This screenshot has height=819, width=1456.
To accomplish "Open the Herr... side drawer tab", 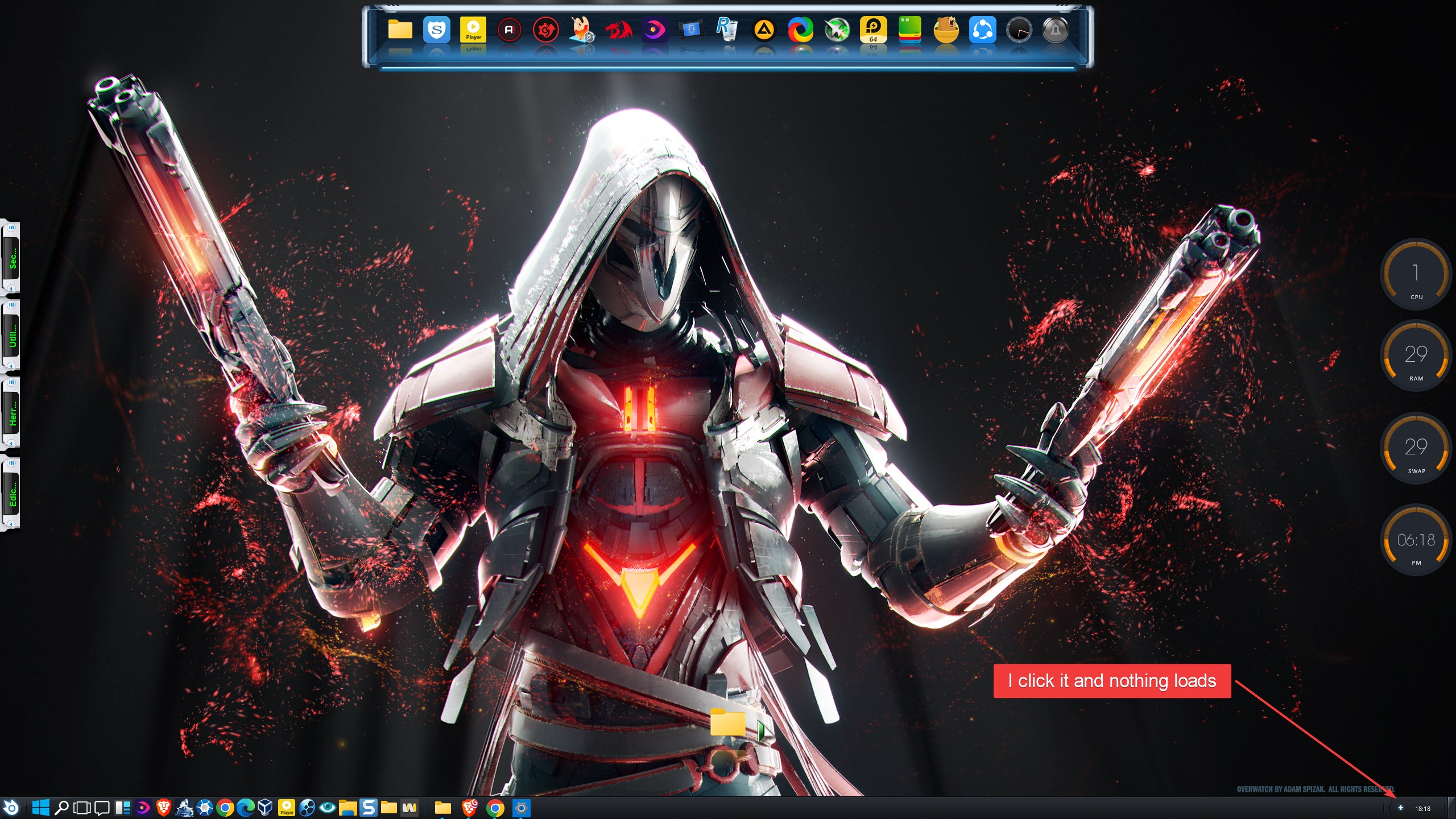I will (x=12, y=413).
